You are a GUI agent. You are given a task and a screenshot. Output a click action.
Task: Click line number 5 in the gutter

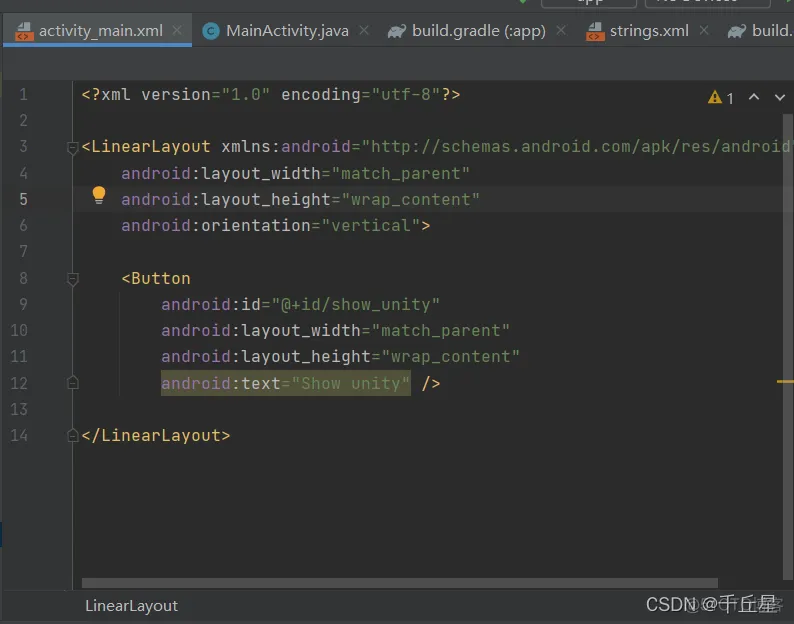[x=23, y=199]
